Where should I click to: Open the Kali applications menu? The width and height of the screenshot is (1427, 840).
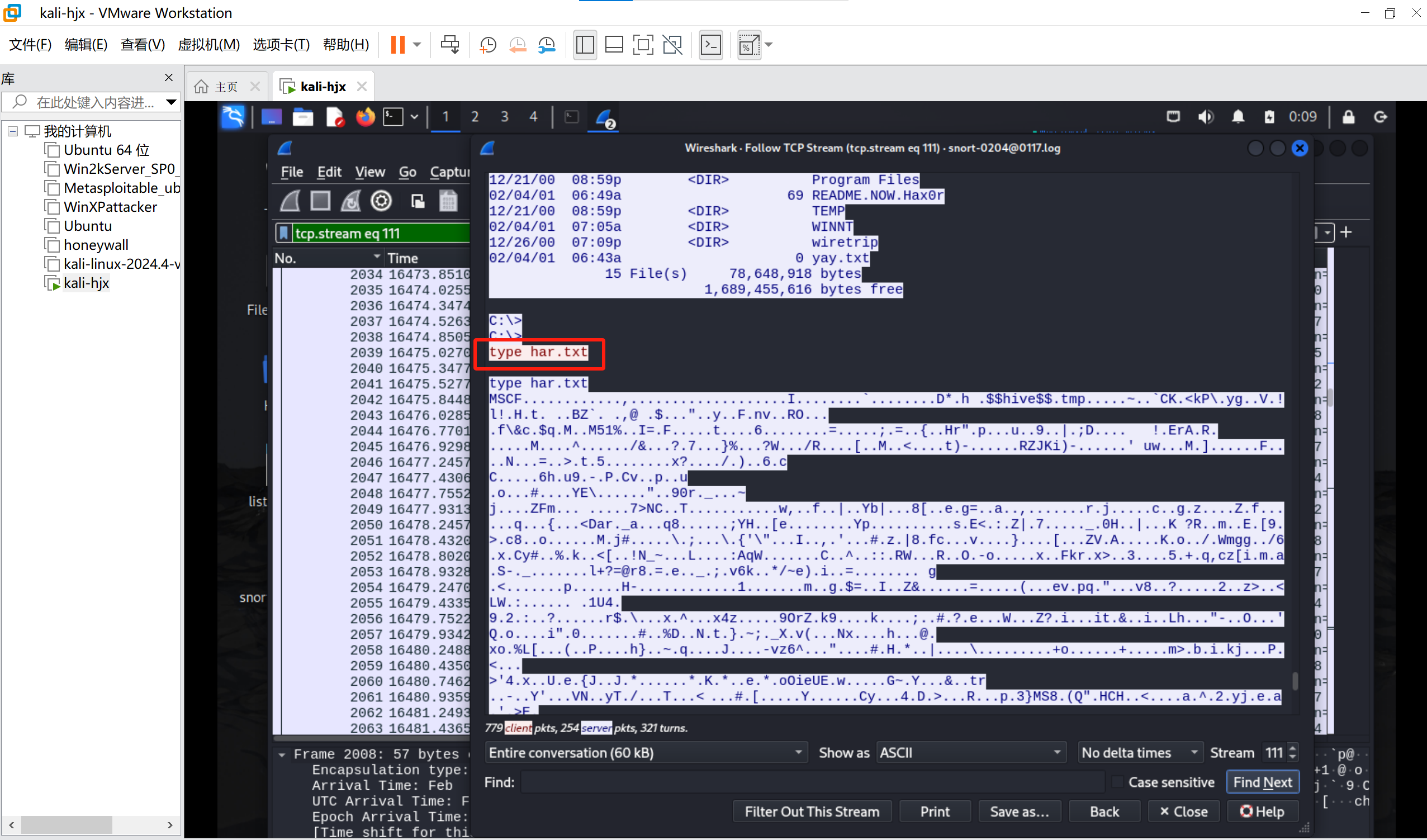[x=233, y=117]
